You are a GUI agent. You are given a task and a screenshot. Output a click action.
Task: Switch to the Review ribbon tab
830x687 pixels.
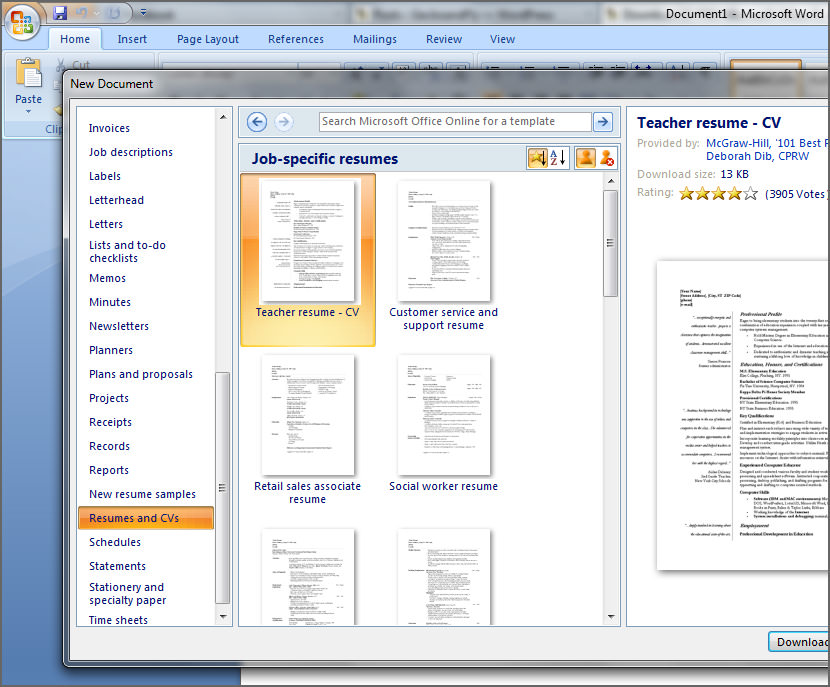[x=444, y=39]
